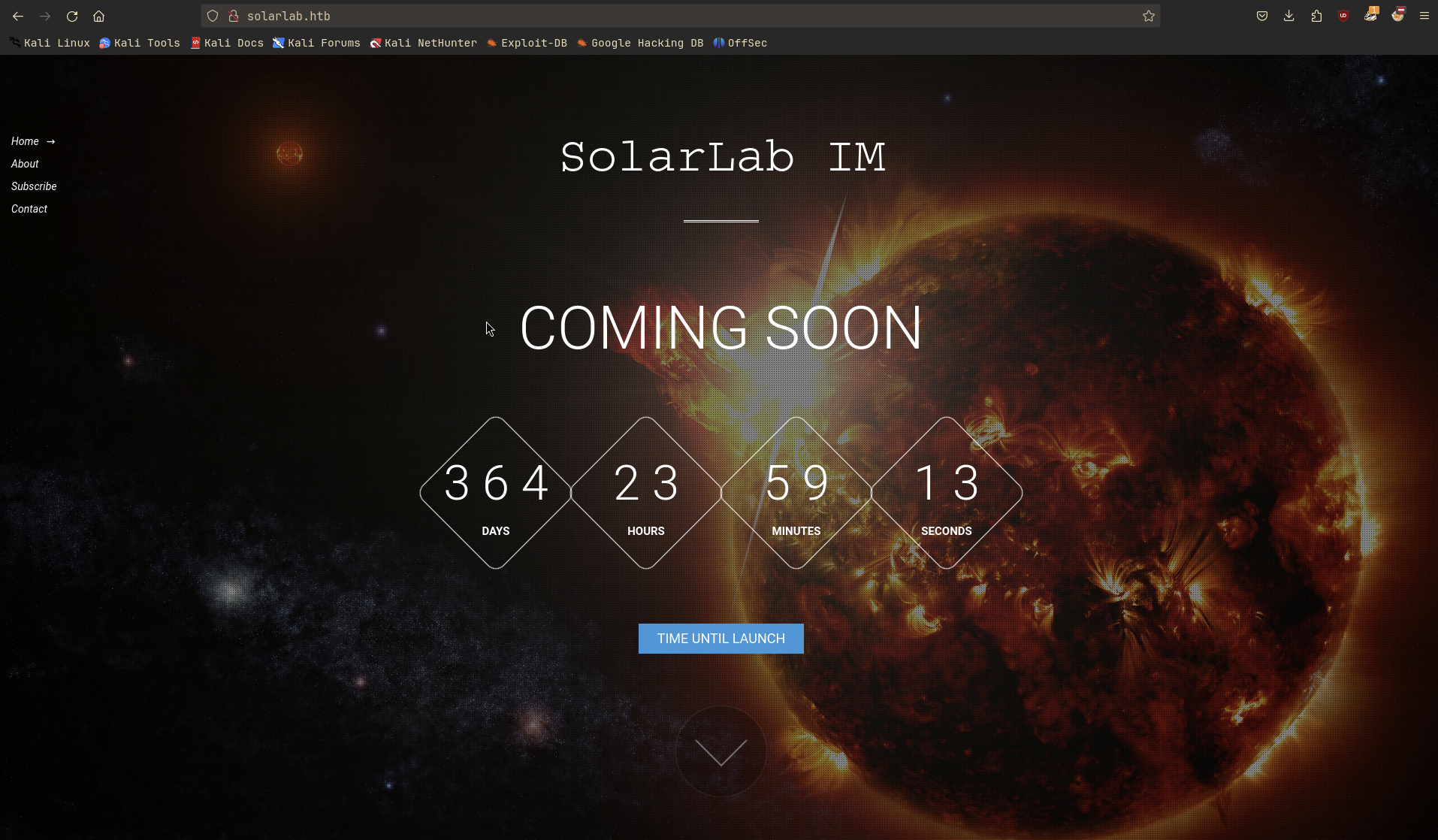Screen dimensions: 1438x840
Task: Open the Extensions puzzle-piece icon
Action: coord(1316,16)
